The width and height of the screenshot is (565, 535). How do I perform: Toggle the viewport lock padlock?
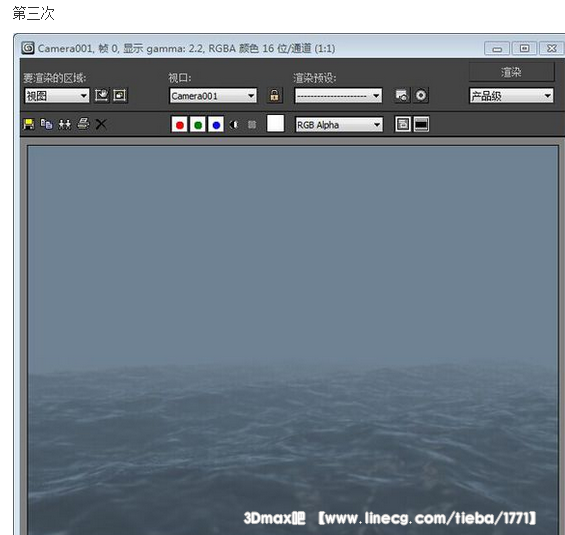(275, 95)
